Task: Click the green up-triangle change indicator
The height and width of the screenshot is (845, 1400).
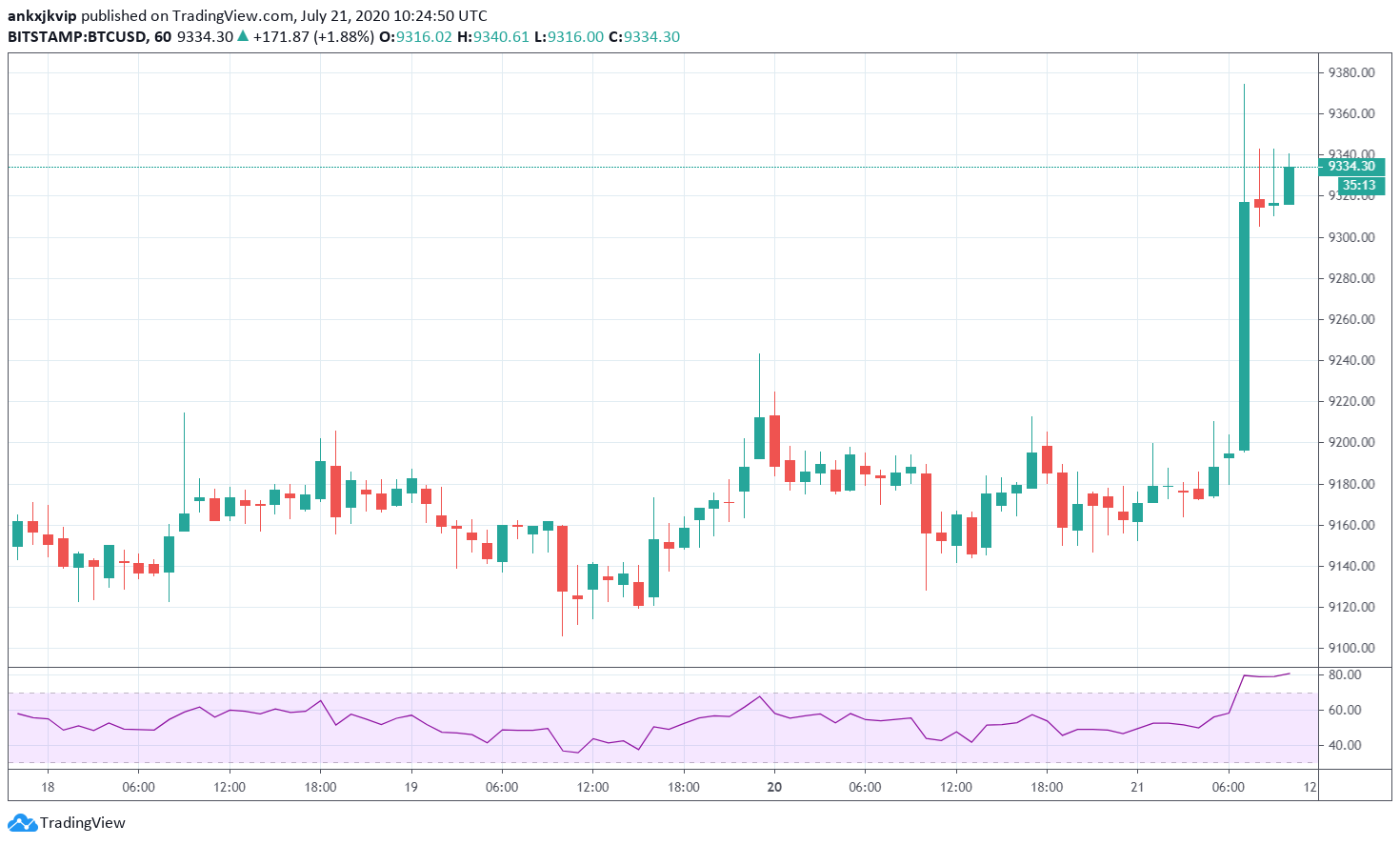Action: click(x=243, y=36)
